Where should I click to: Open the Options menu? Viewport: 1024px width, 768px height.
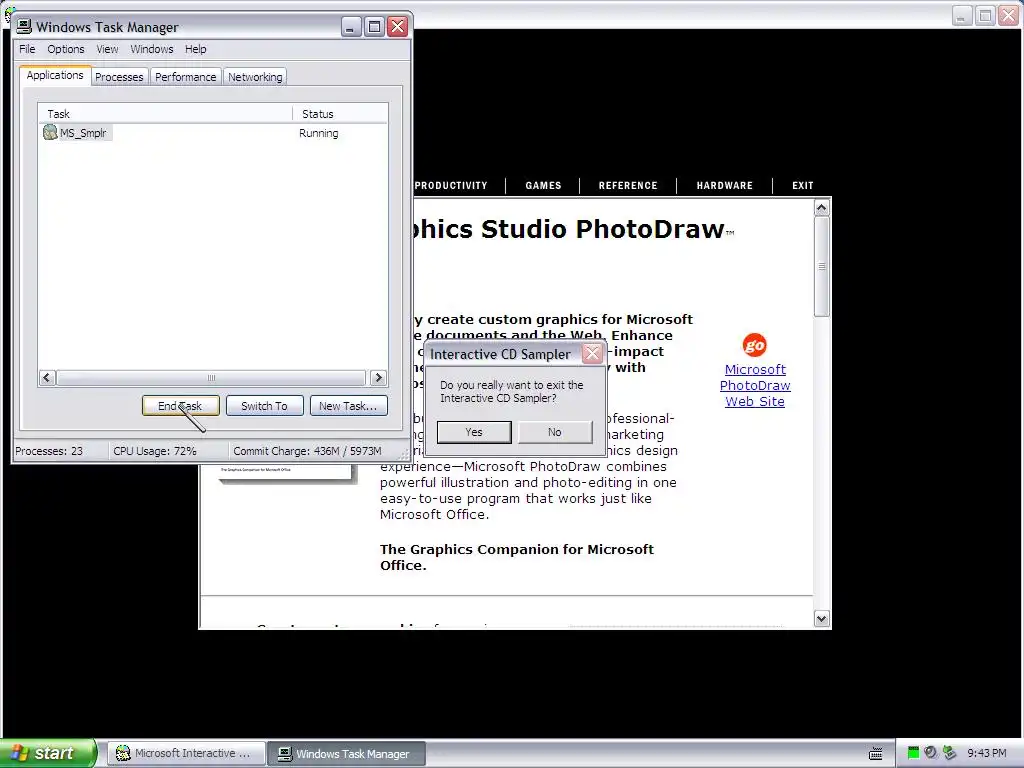[65, 49]
